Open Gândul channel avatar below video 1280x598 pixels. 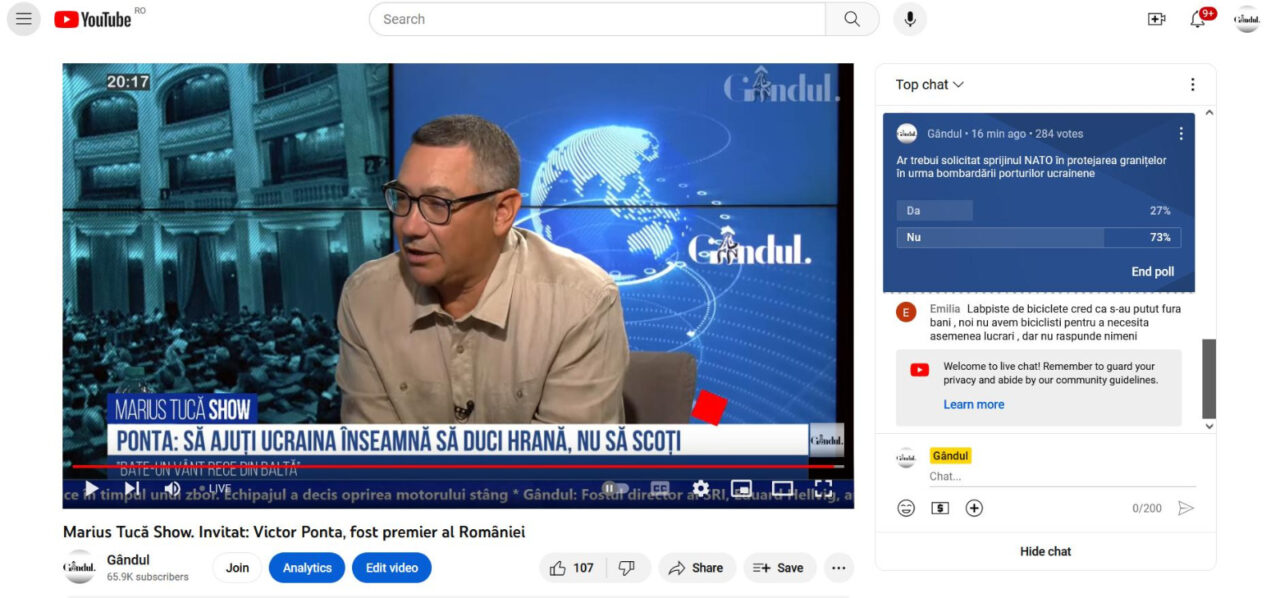point(79,567)
